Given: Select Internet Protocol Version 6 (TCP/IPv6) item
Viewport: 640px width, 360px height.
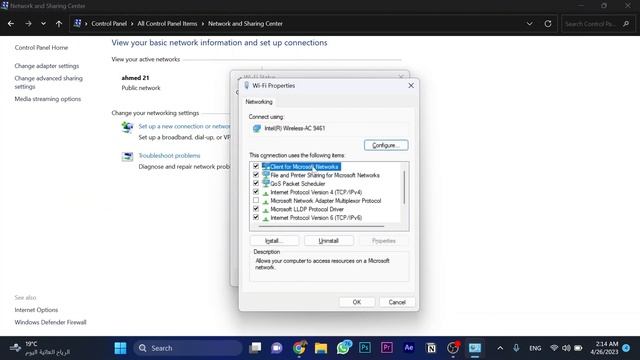Looking at the screenshot, I should [316, 218].
